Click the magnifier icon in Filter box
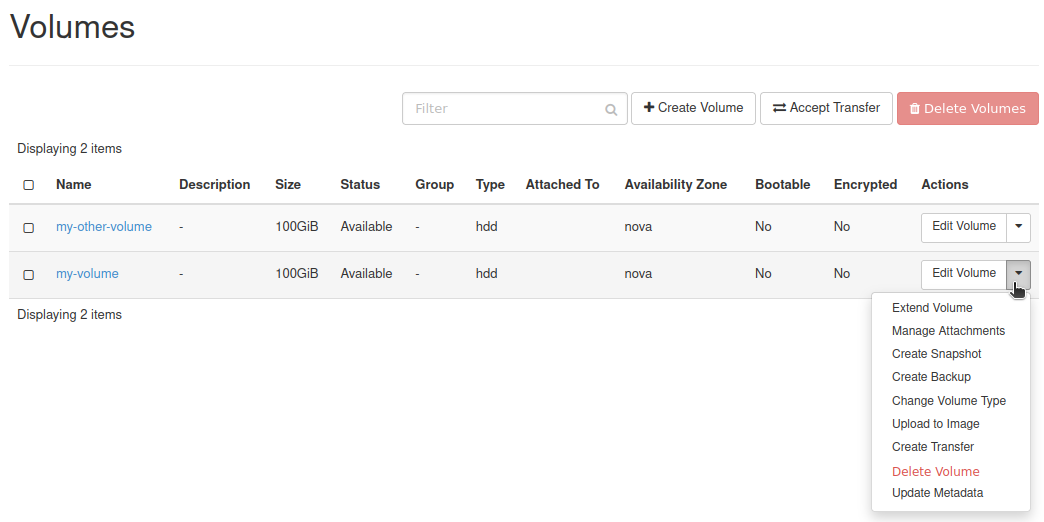This screenshot has width=1044, height=522. [611, 109]
